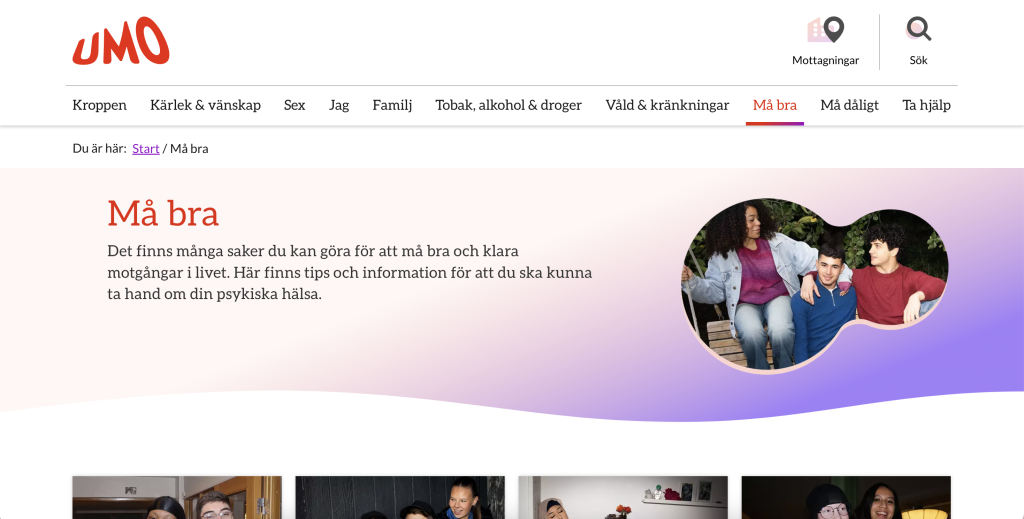This screenshot has width=1024, height=519.
Task: Switch to the Må dåligt section
Action: [x=849, y=105]
